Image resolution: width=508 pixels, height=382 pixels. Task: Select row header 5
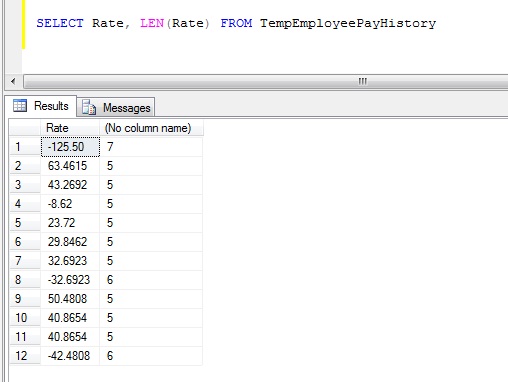(x=25, y=223)
